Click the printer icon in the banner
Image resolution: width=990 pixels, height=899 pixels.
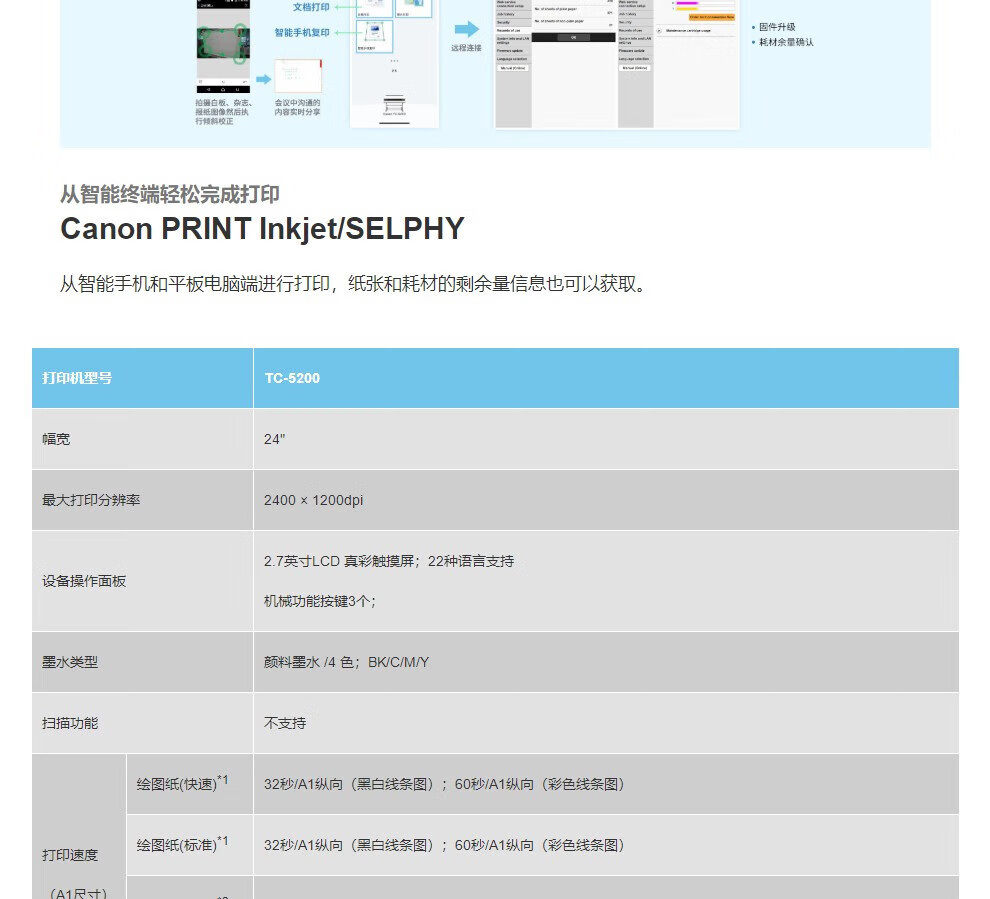pos(395,105)
